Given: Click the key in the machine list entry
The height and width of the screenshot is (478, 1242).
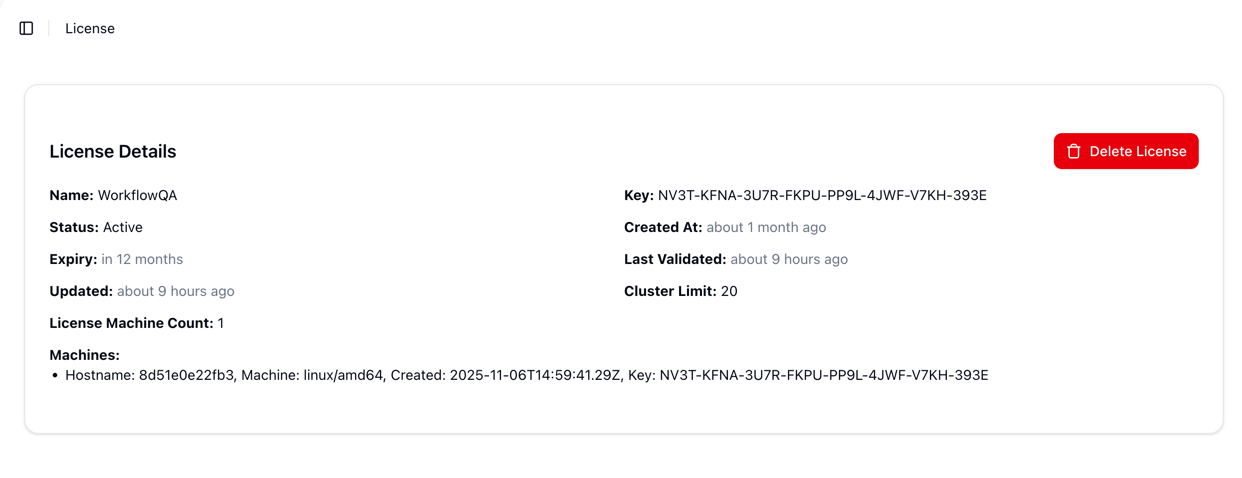Looking at the screenshot, I should [824, 375].
